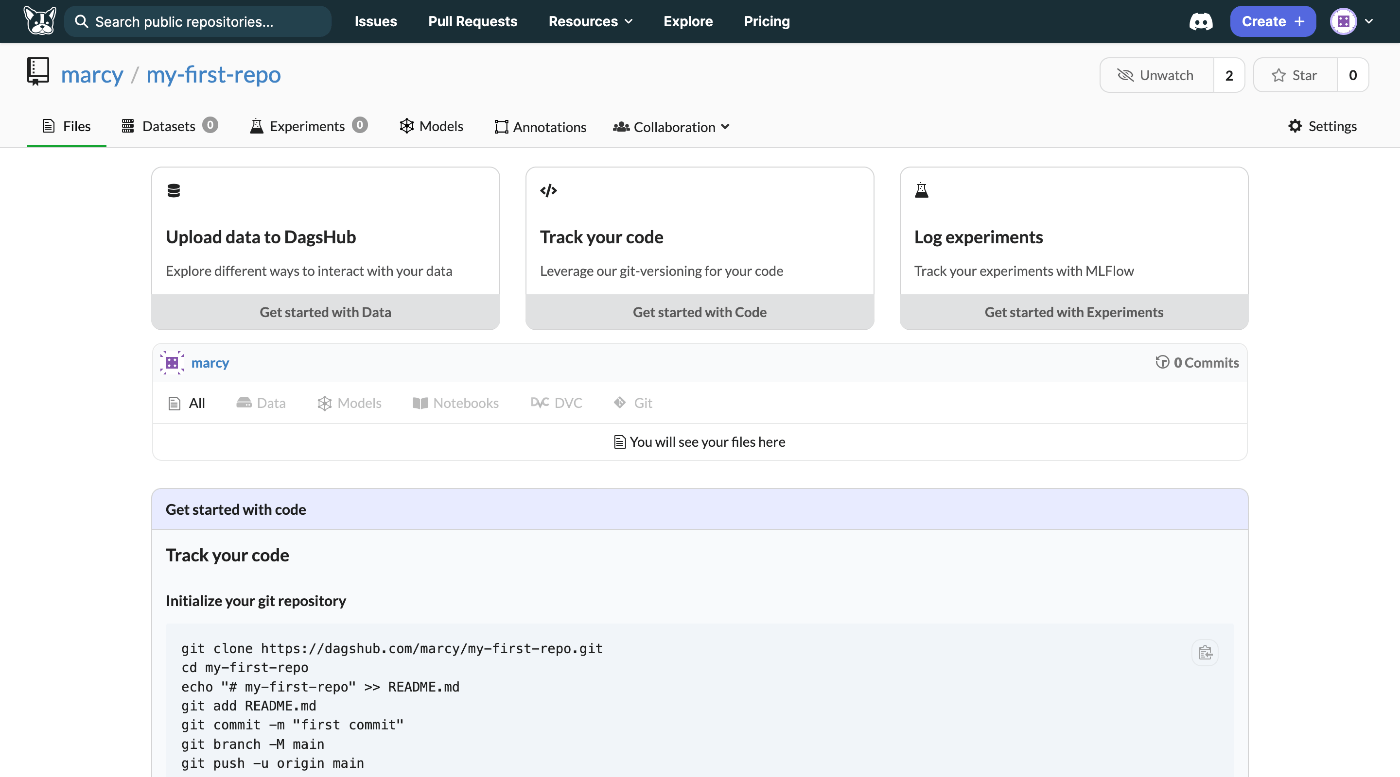Click the 'git commit -m "first commit"' line

(293, 725)
